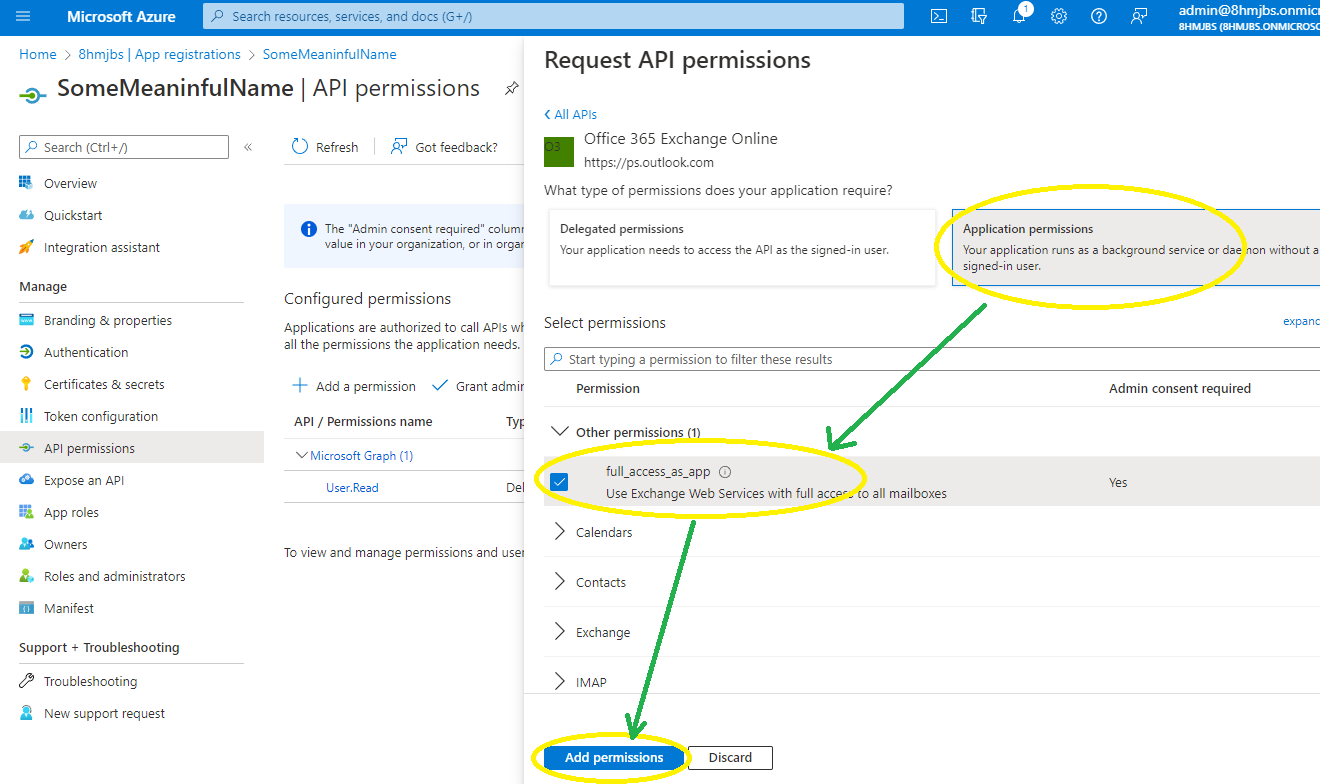Open the Azure portal hamburger menu
The width and height of the screenshot is (1320, 784).
pos(24,17)
